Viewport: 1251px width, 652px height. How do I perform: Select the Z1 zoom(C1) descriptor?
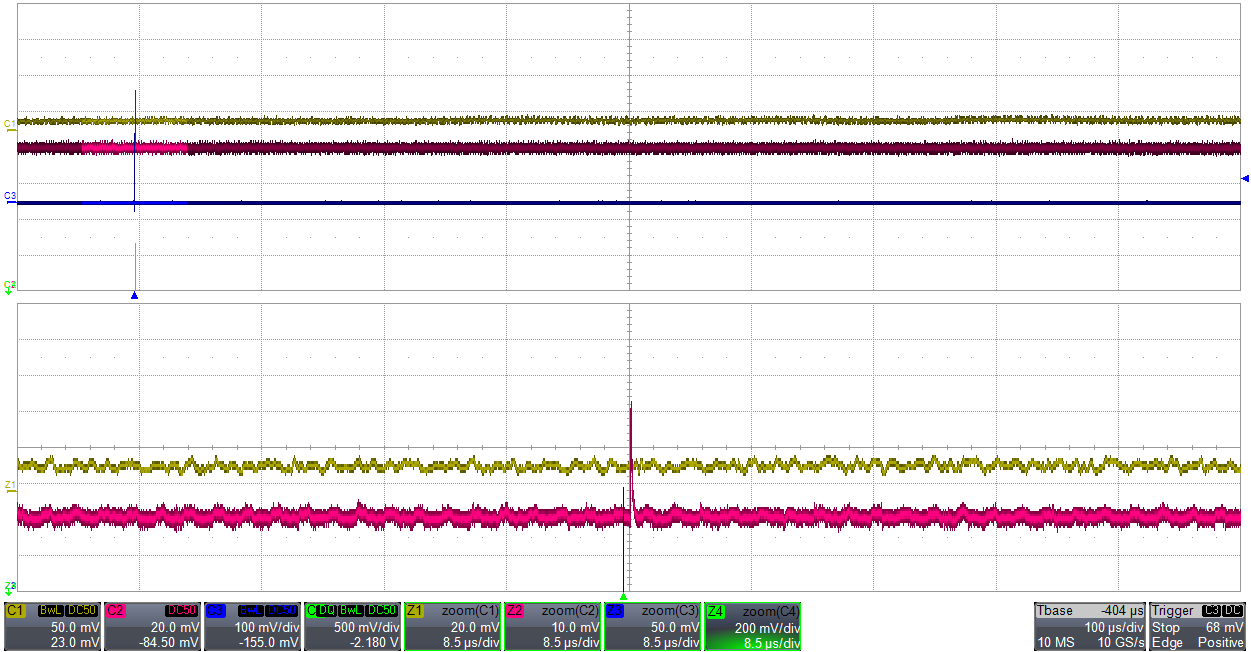pyautogui.click(x=453, y=626)
